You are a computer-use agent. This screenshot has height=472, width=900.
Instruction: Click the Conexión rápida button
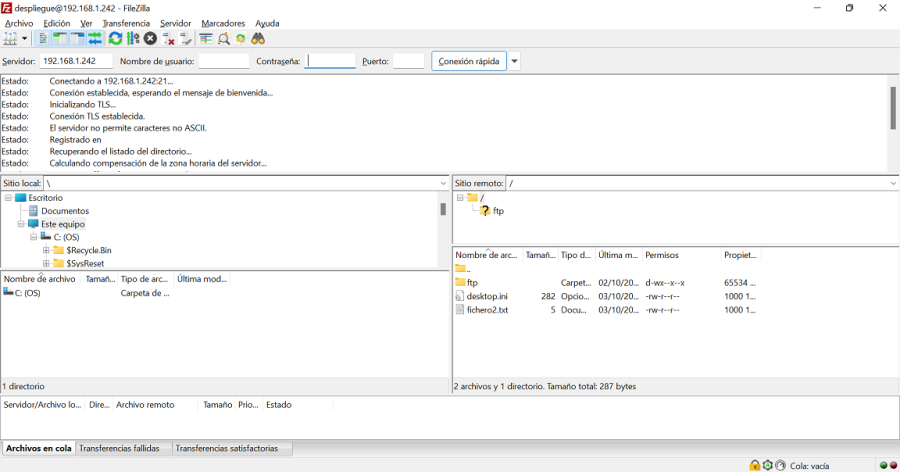tap(469, 61)
